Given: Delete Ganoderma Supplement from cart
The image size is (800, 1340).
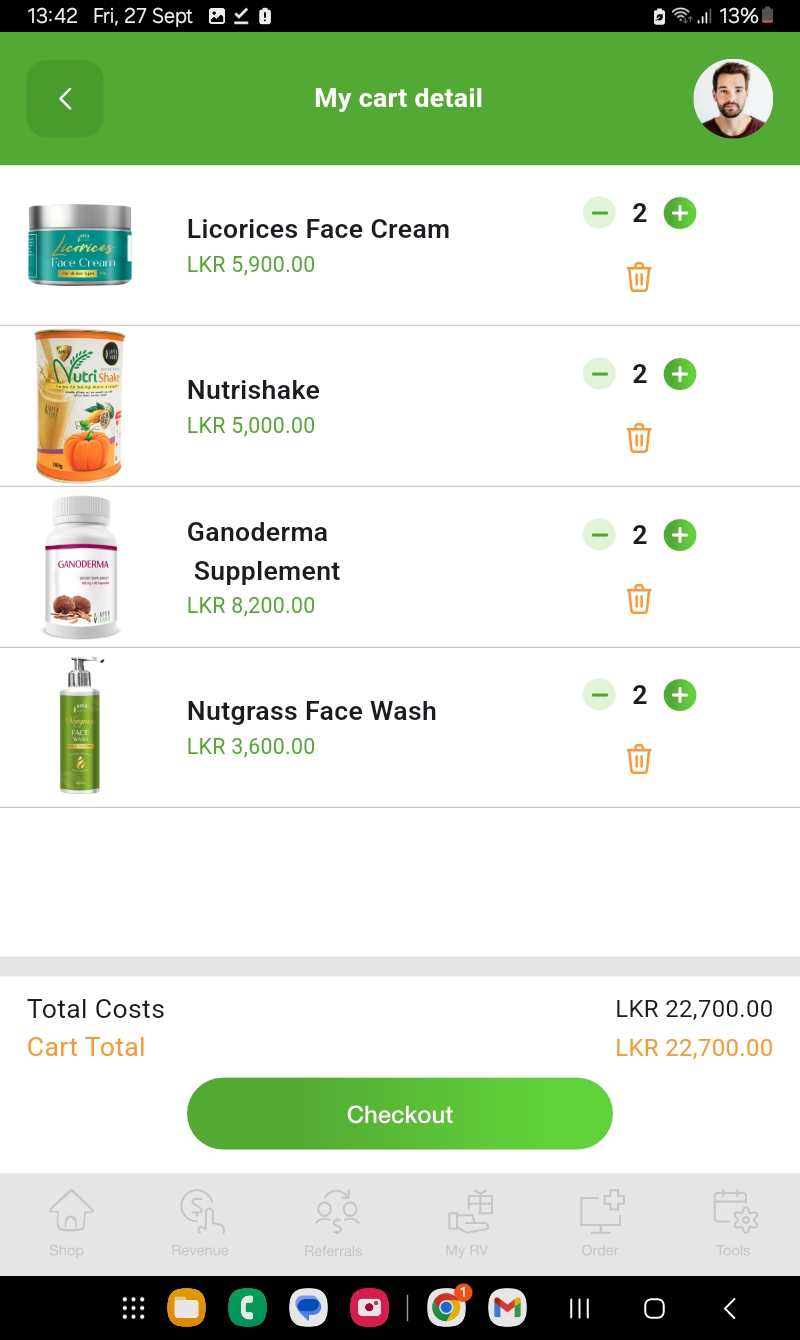Looking at the screenshot, I should [x=639, y=599].
